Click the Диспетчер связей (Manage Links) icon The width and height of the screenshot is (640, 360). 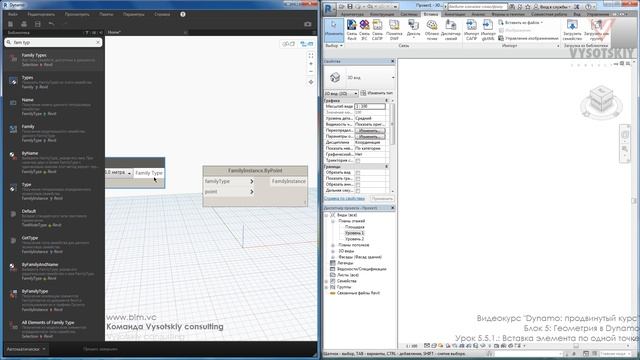[451, 30]
